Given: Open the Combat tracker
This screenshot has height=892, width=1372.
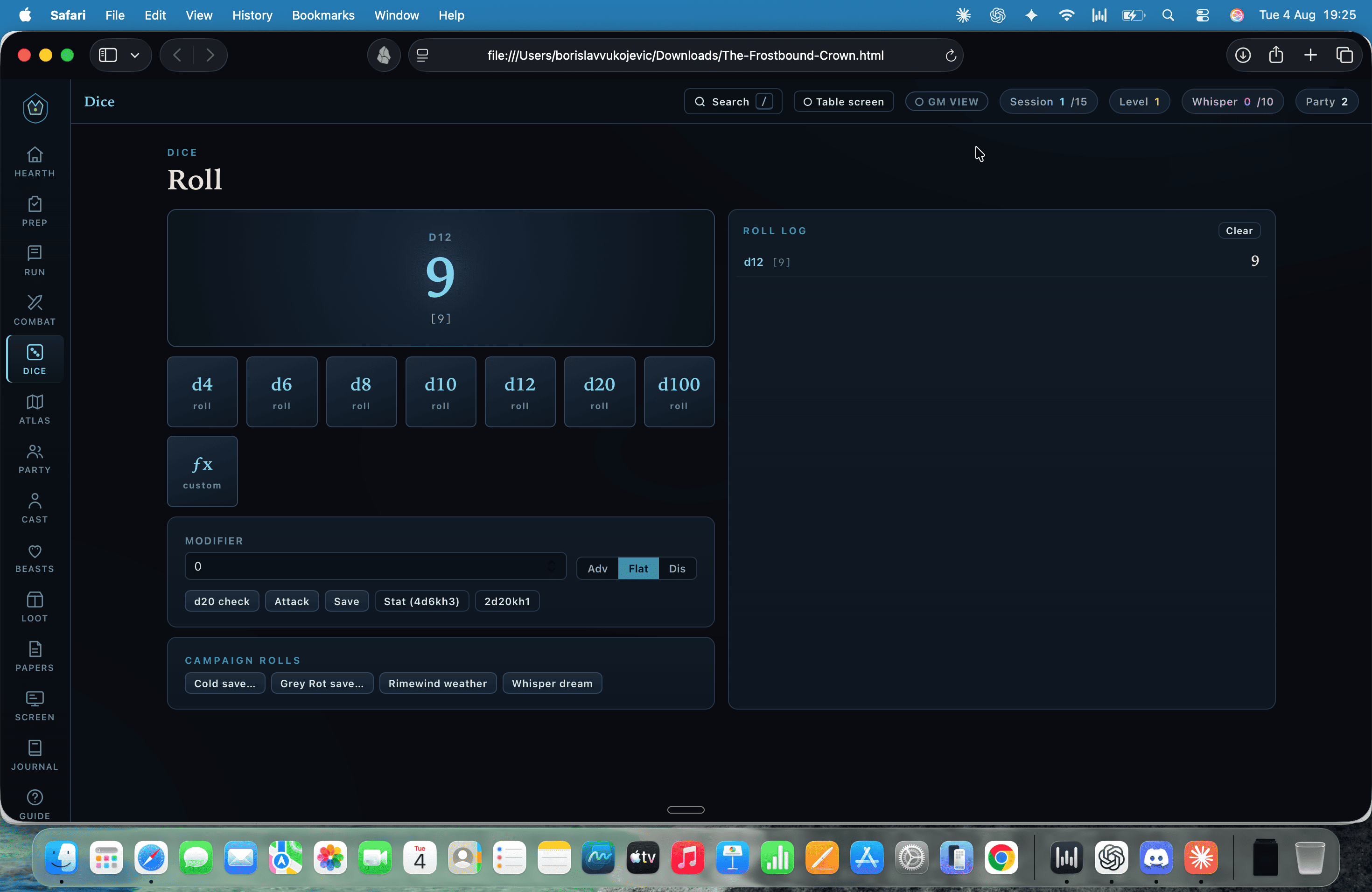Looking at the screenshot, I should coord(35,310).
